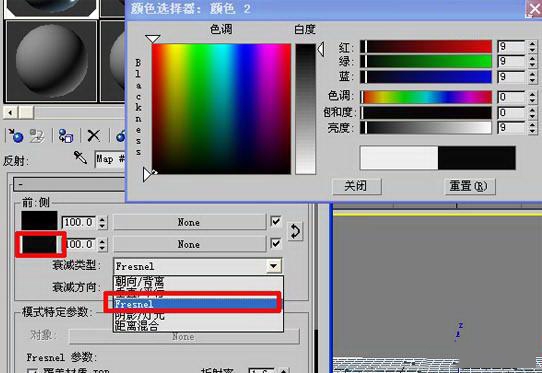This screenshot has height=373, width=542.
Task: Click the Map # name field
Action: [x=110, y=159]
